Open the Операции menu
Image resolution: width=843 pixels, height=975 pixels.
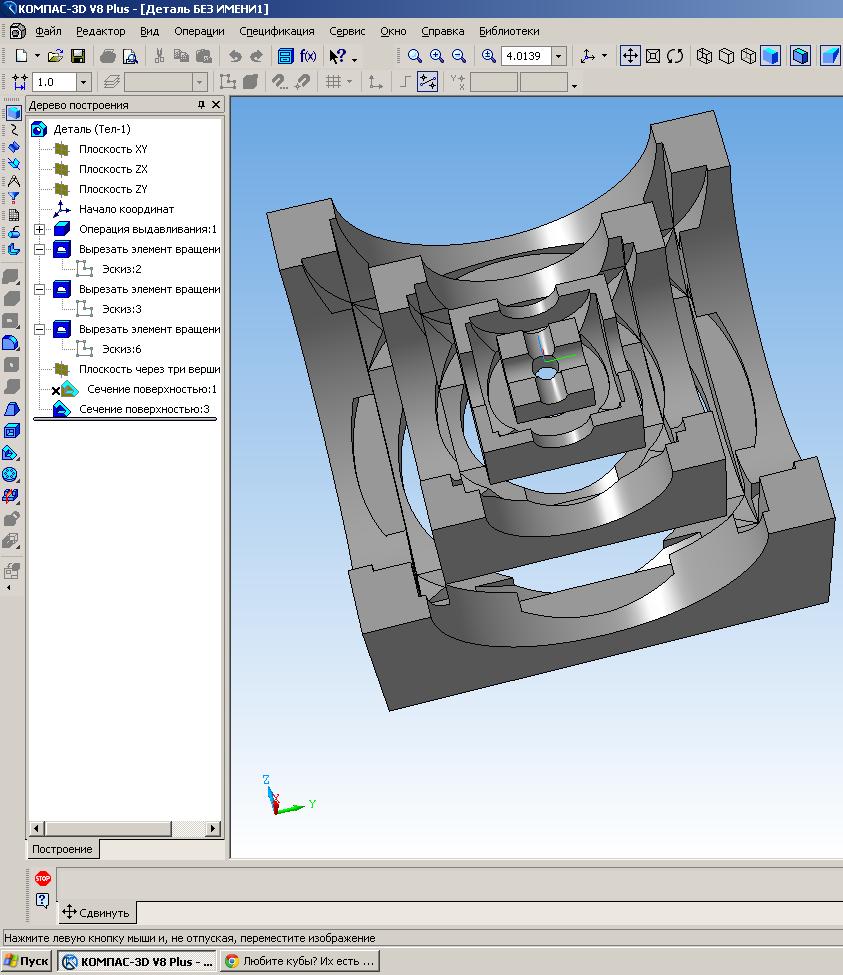coord(199,31)
